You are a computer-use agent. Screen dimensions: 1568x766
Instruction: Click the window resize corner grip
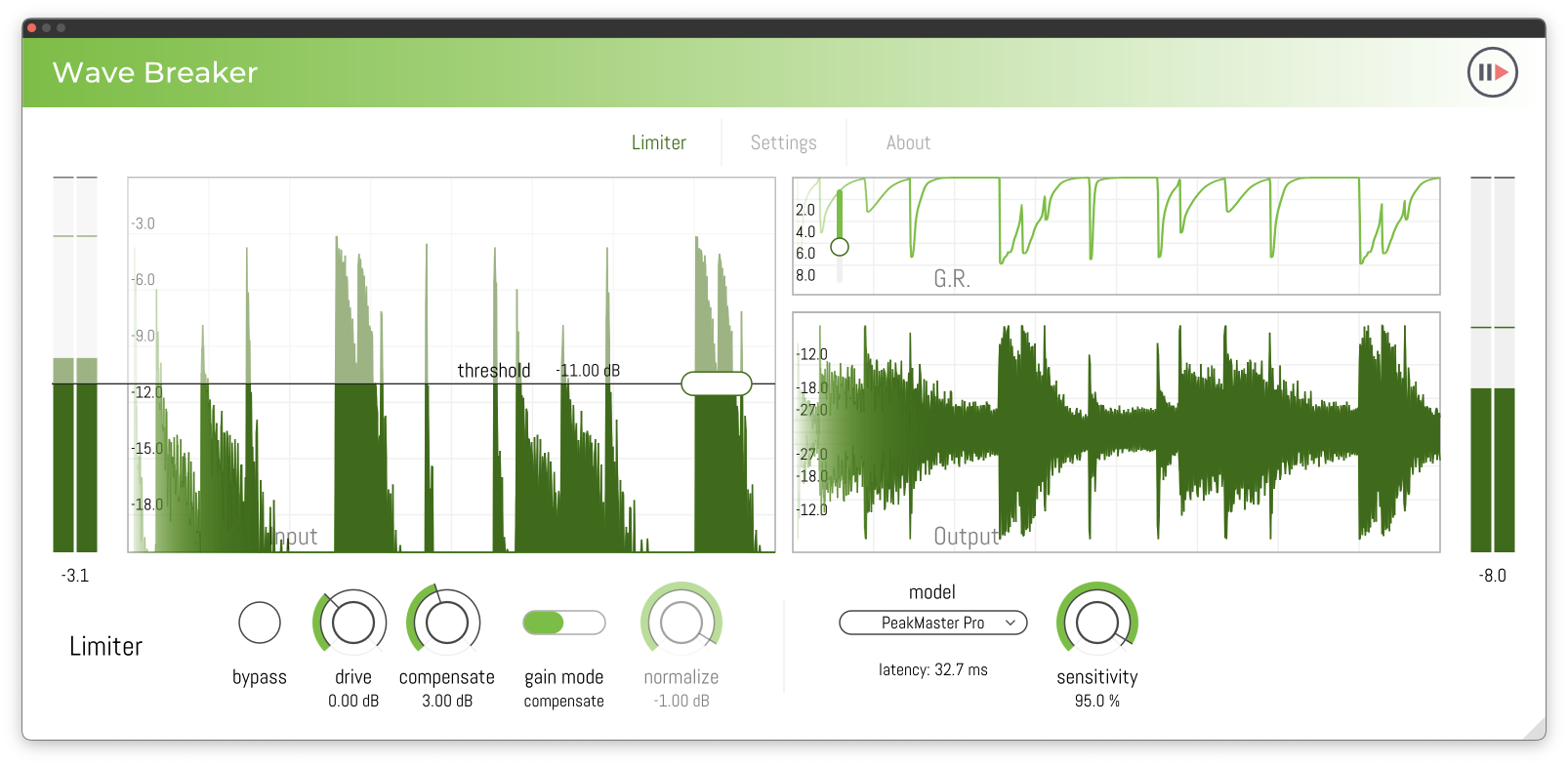pos(1534,728)
